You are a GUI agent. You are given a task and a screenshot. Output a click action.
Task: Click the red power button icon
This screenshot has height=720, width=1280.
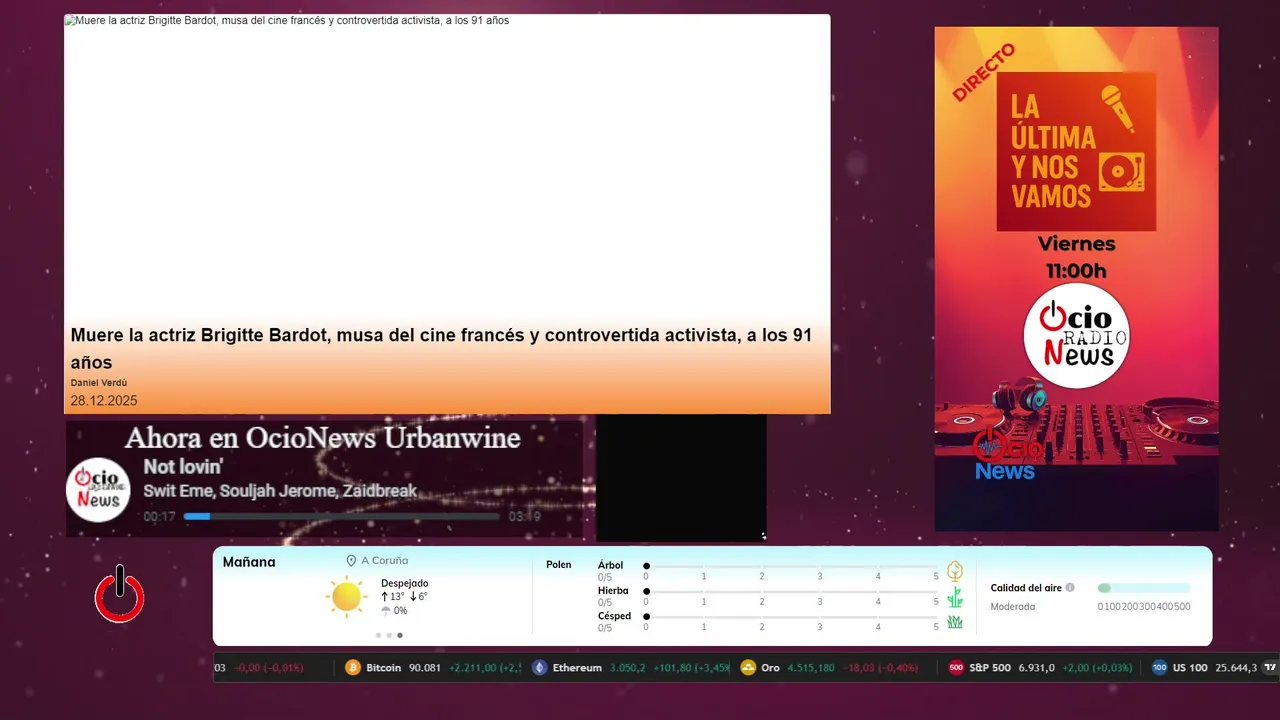[120, 596]
